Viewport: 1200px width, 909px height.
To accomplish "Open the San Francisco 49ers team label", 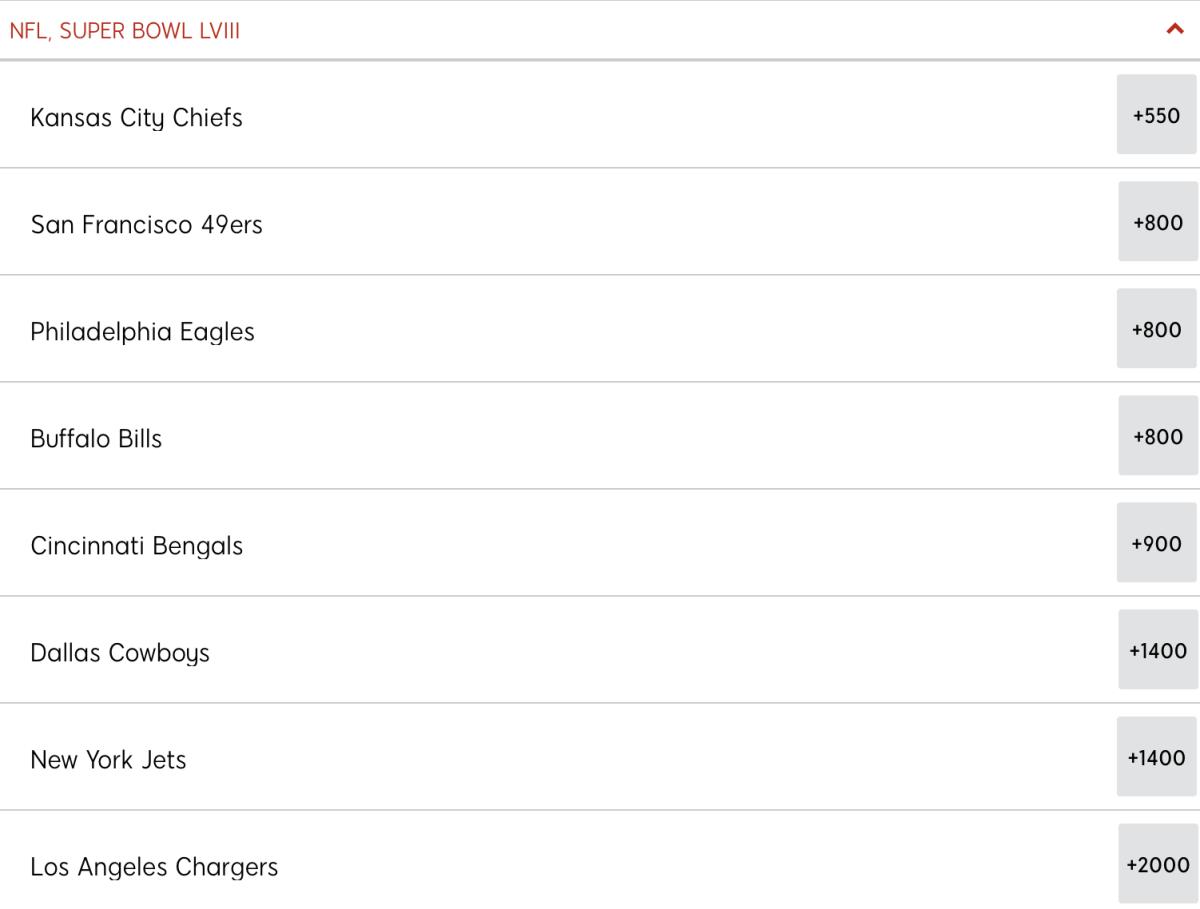I will click(146, 225).
